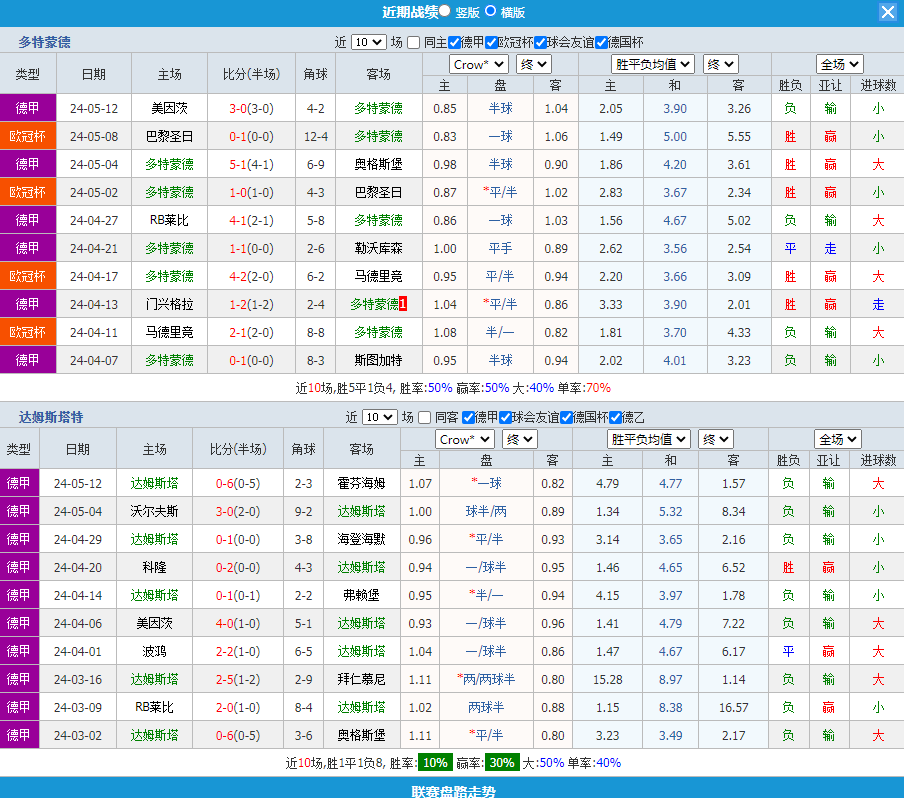
Task: Select the 竖版 radio button
Action: [x=445, y=11]
